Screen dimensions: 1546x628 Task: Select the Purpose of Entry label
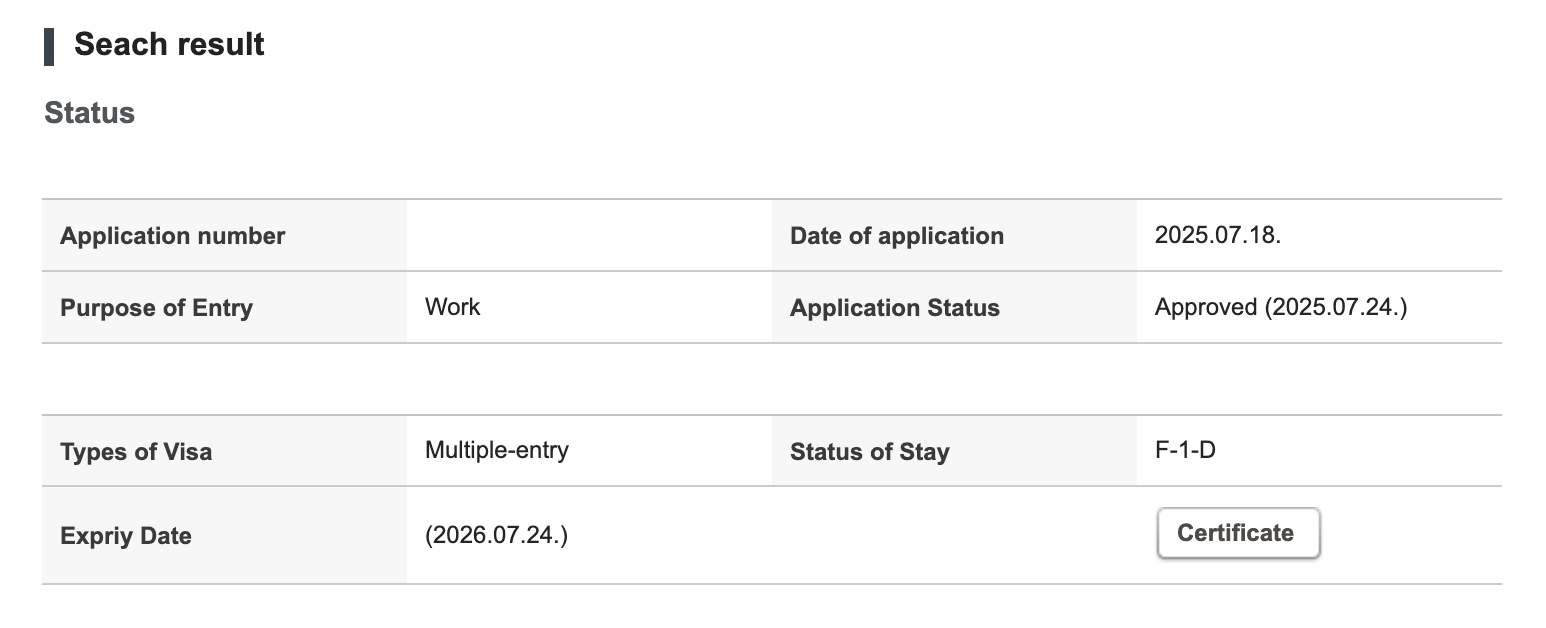coord(156,308)
